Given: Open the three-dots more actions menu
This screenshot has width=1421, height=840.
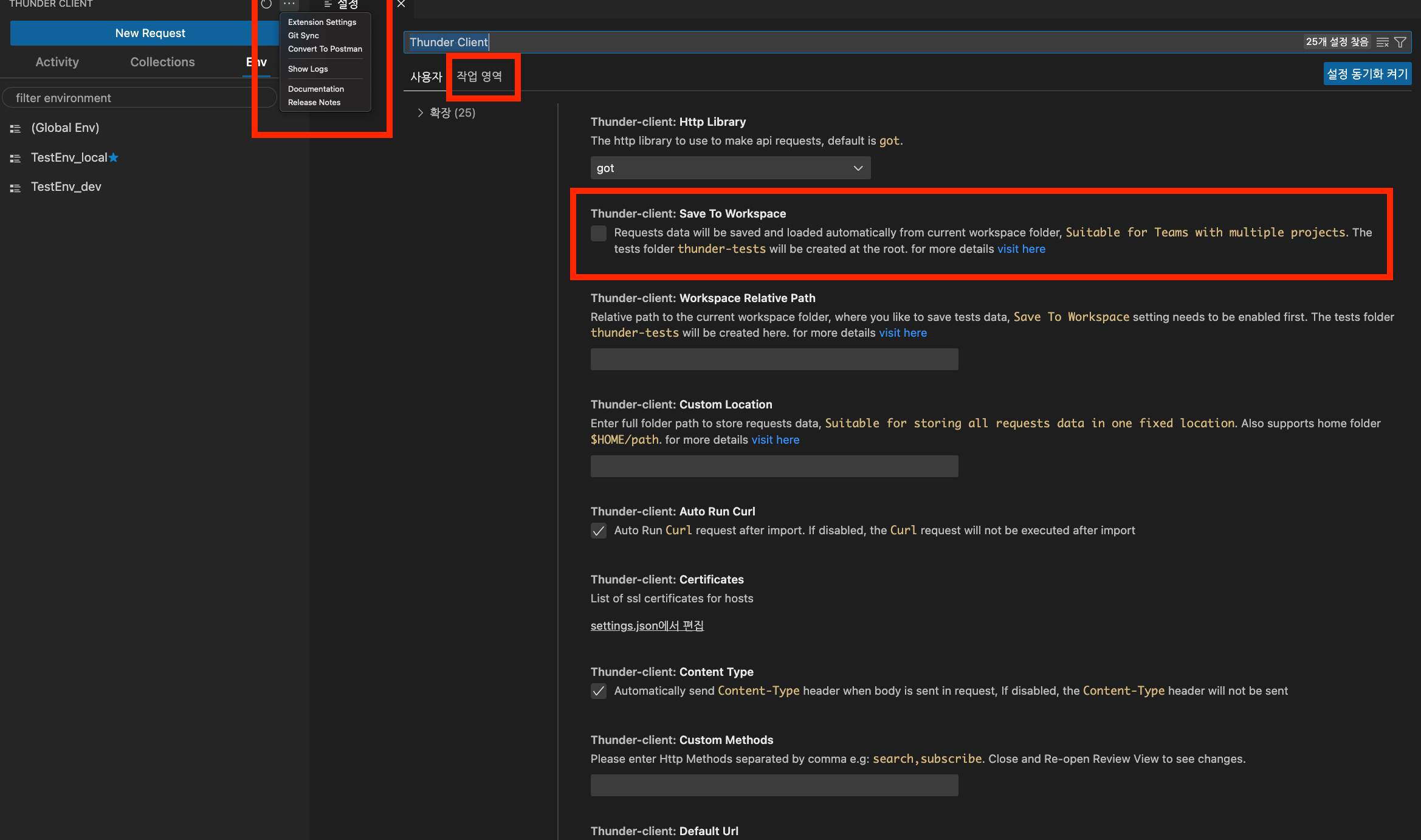Looking at the screenshot, I should (x=289, y=4).
